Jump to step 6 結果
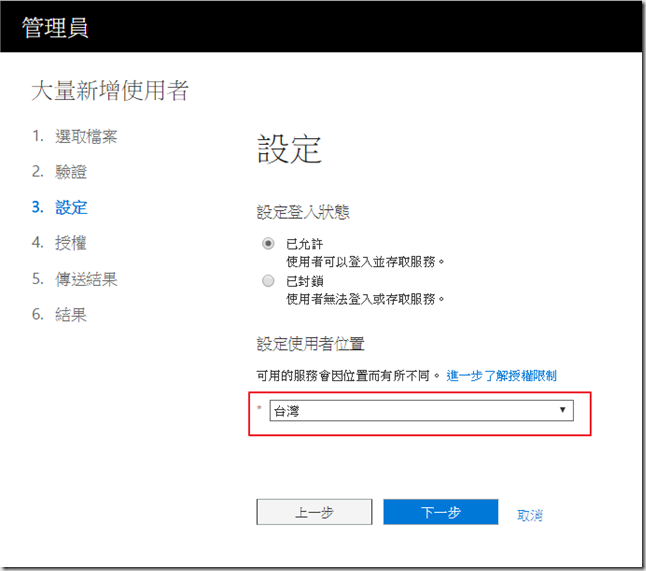Viewport: 646px width, 571px height. point(71,314)
